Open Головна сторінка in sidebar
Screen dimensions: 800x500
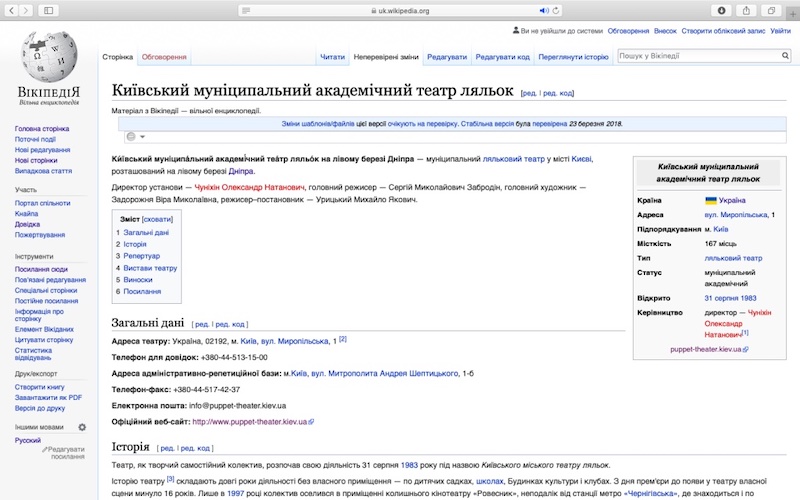[42, 129]
